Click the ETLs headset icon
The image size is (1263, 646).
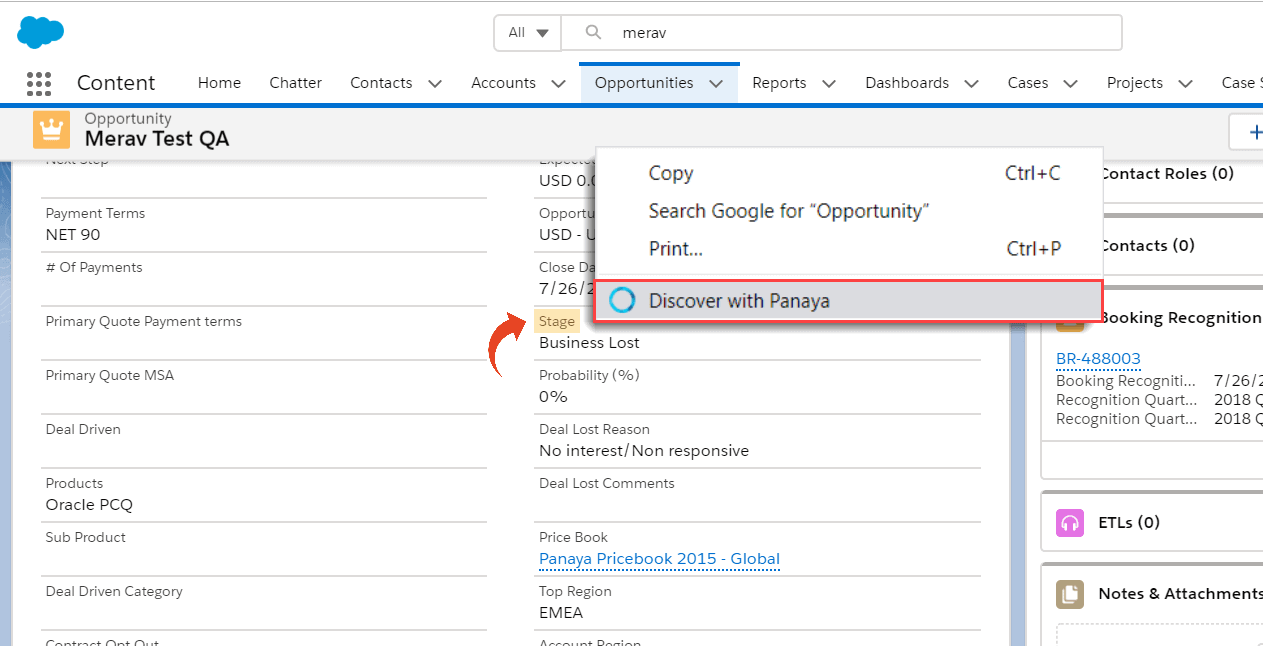tap(1070, 522)
